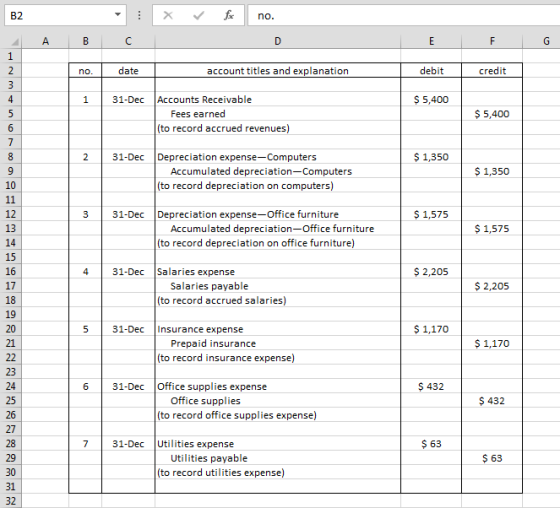Select 'Depreciation expense—Computers' cell
Viewport: 560px width, 508px height.
[x=278, y=157]
